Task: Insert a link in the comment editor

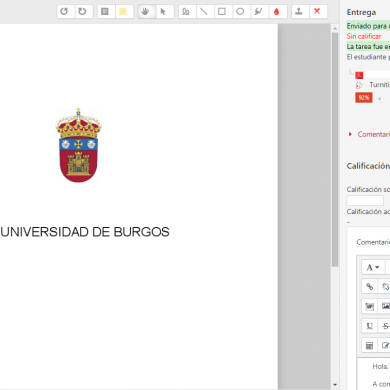Action: [x=370, y=286]
